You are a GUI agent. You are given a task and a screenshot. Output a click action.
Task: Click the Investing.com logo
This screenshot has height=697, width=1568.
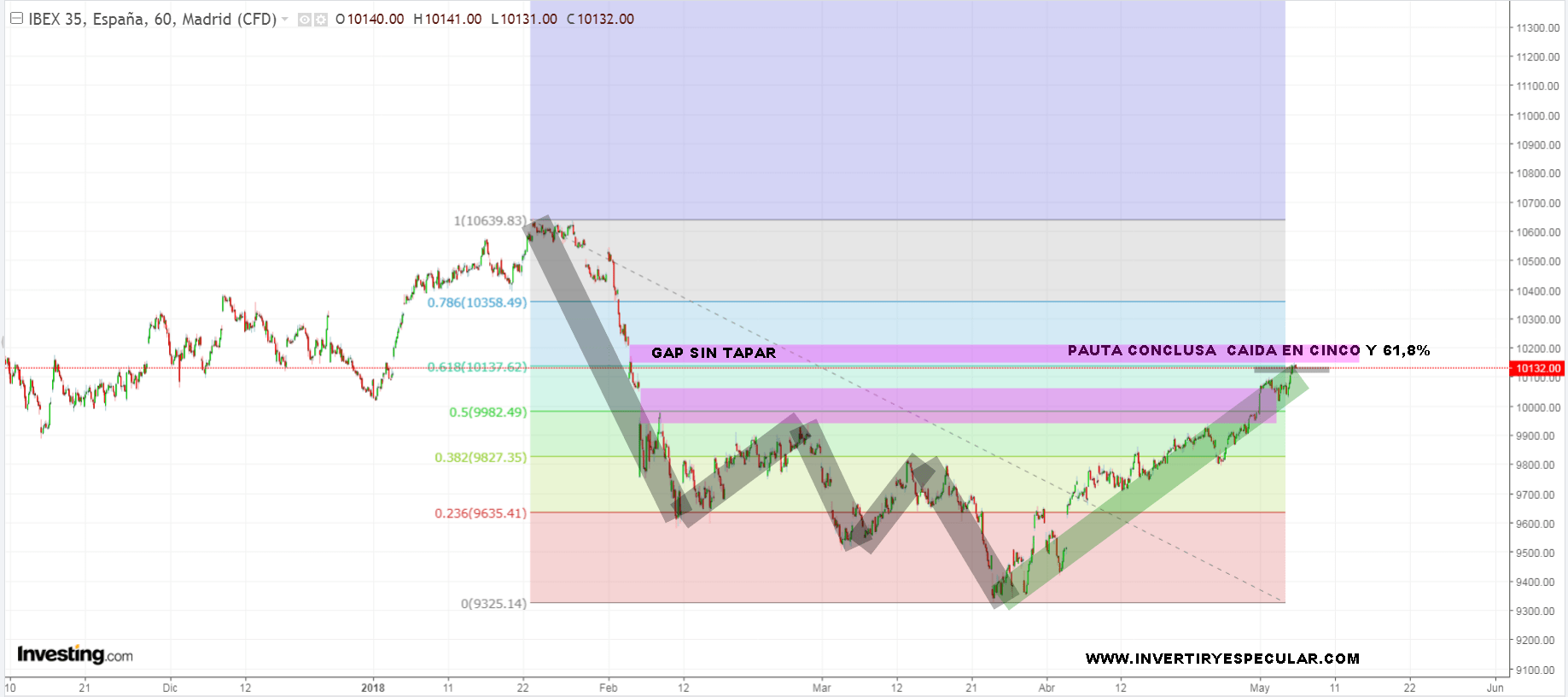(x=75, y=655)
